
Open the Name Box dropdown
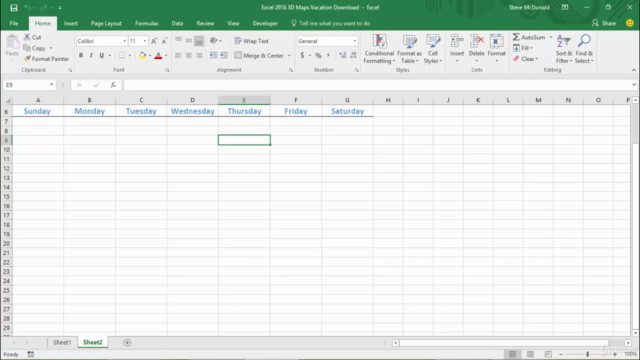[x=51, y=85]
